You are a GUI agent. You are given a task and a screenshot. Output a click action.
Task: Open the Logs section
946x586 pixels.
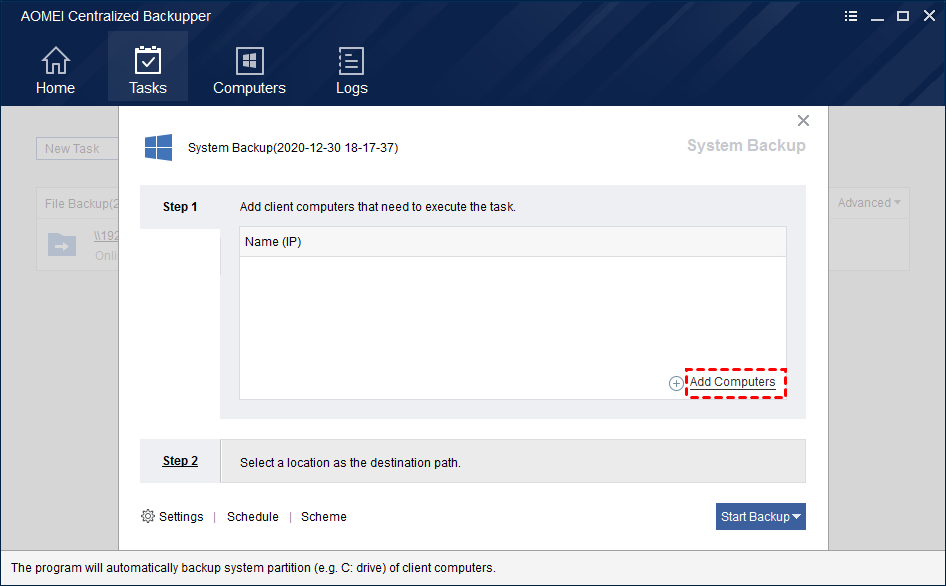pos(351,71)
